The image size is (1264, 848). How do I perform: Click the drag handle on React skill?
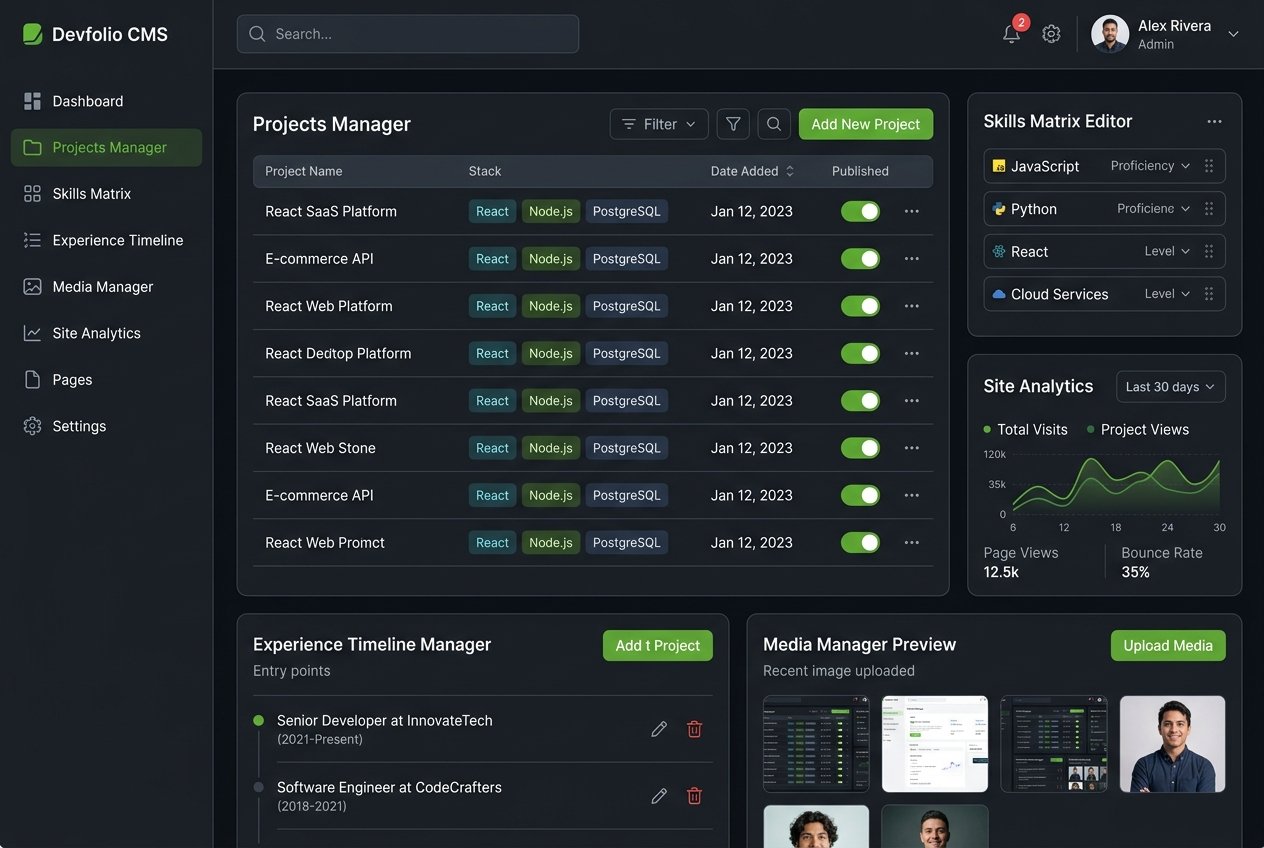click(1209, 251)
